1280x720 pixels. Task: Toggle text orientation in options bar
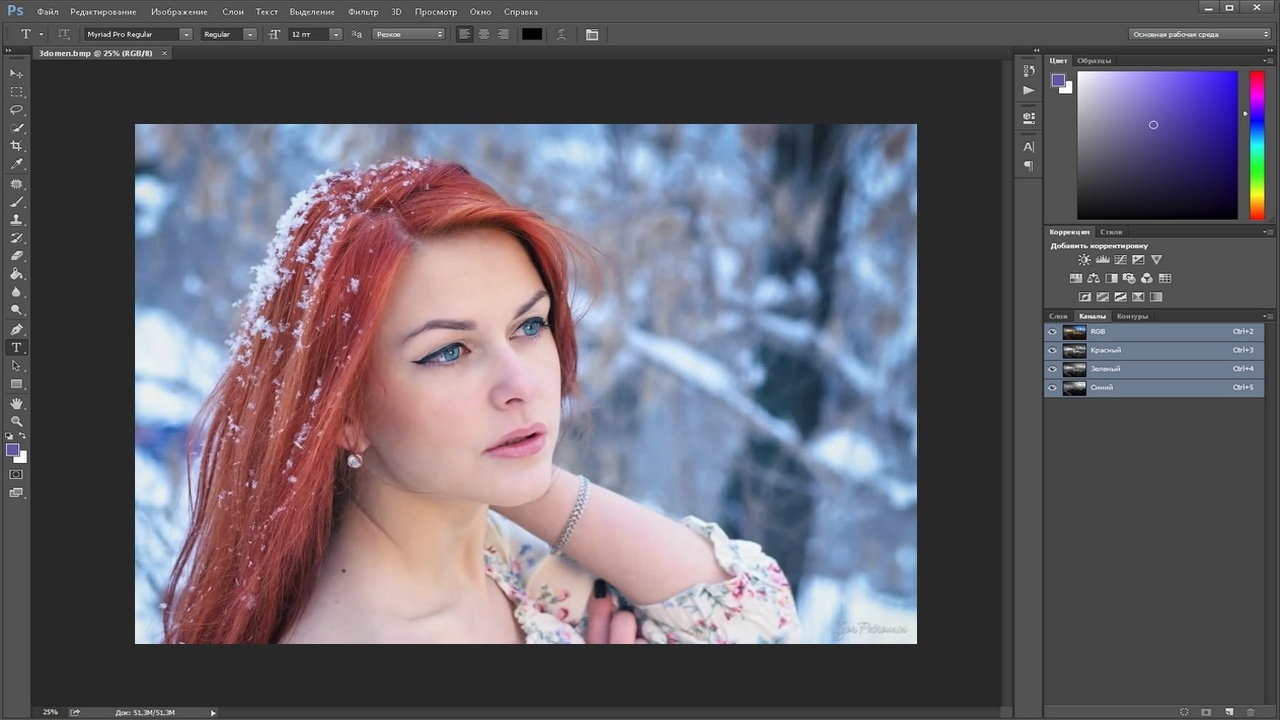tap(64, 34)
